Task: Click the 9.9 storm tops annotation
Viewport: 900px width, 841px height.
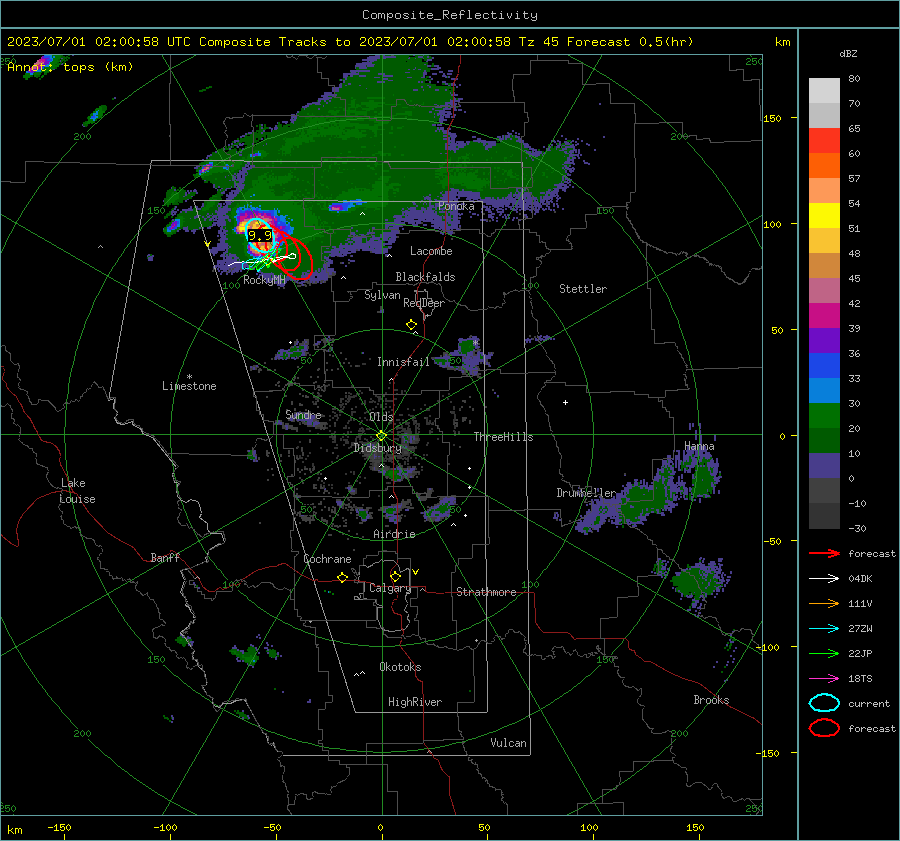Action: pos(260,235)
